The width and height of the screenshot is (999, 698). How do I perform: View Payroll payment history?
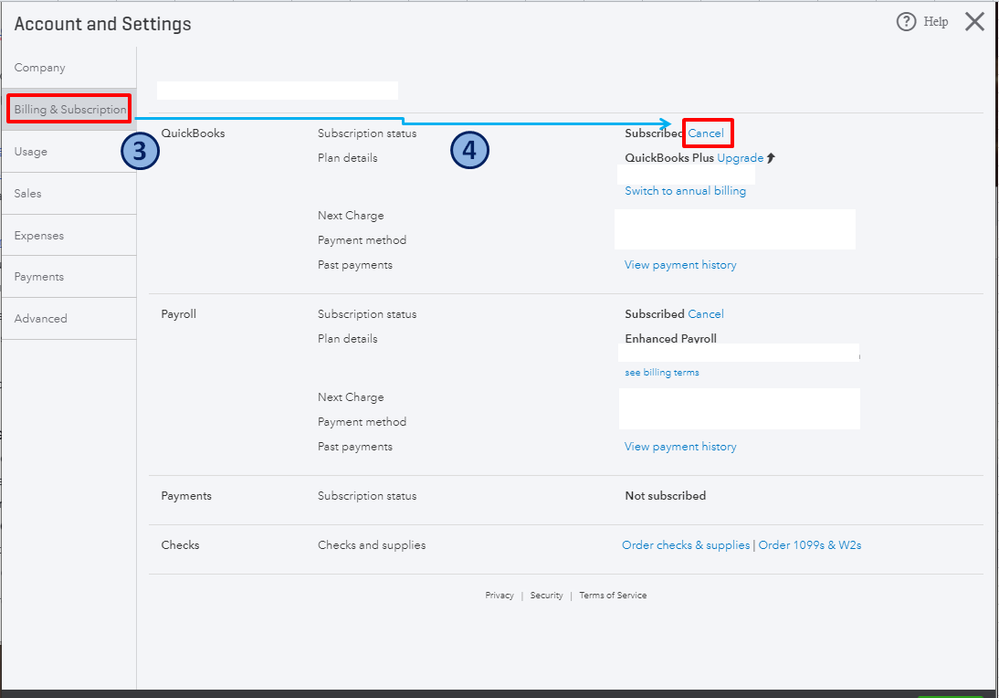coord(680,447)
